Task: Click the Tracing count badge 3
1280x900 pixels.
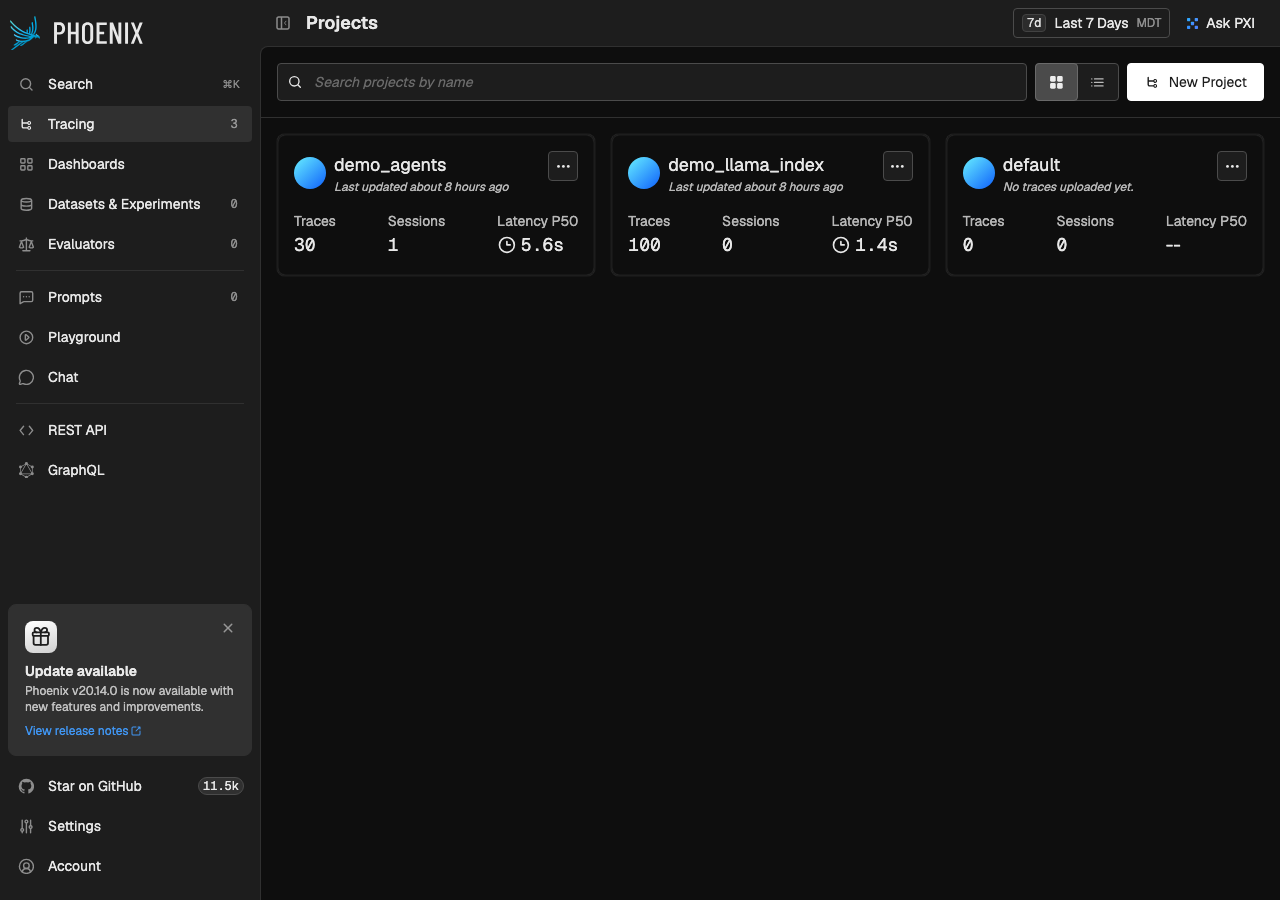Action: [x=234, y=124]
